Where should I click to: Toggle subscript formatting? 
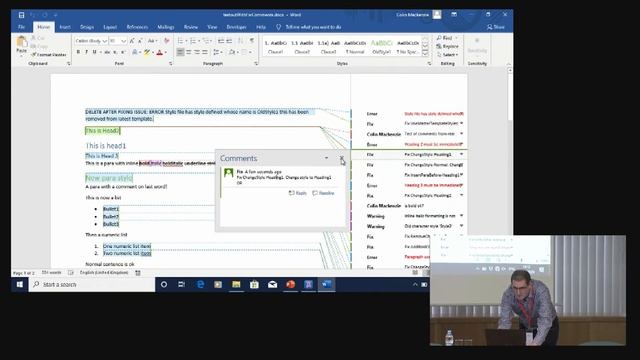pyautogui.click(x=116, y=52)
